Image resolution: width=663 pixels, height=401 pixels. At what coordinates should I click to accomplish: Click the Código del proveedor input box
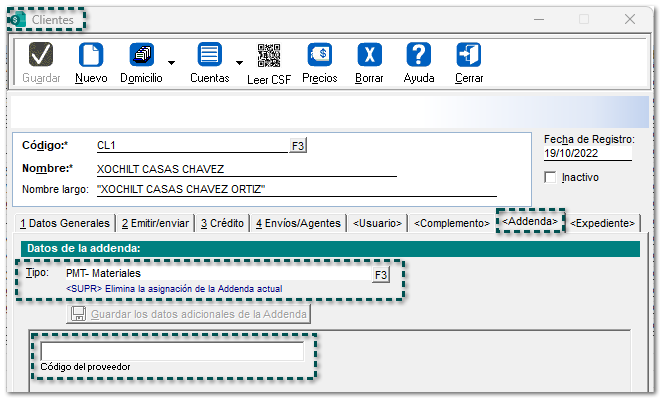[x=172, y=351]
